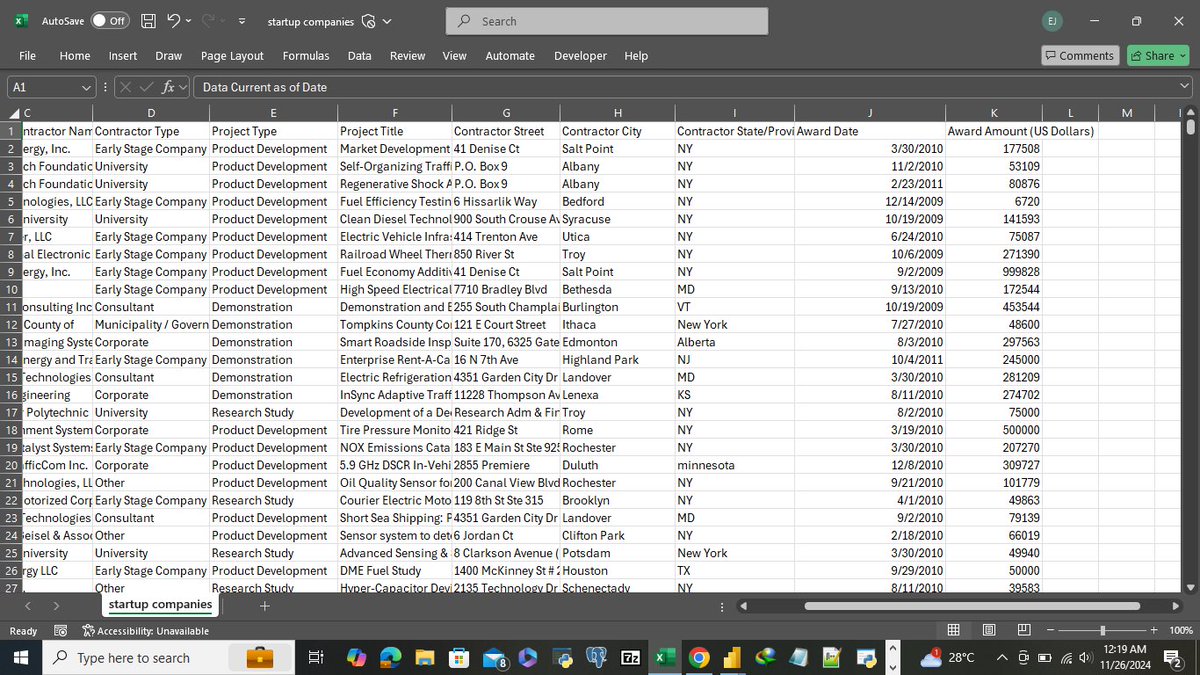The height and width of the screenshot is (675, 1200).
Task: Switch to Normal view icon
Action: point(953,630)
